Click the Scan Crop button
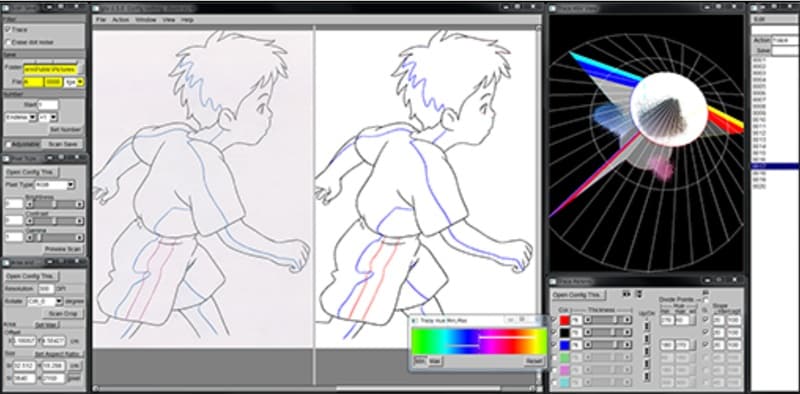Screen dimensions: 800x394 (x=63, y=314)
